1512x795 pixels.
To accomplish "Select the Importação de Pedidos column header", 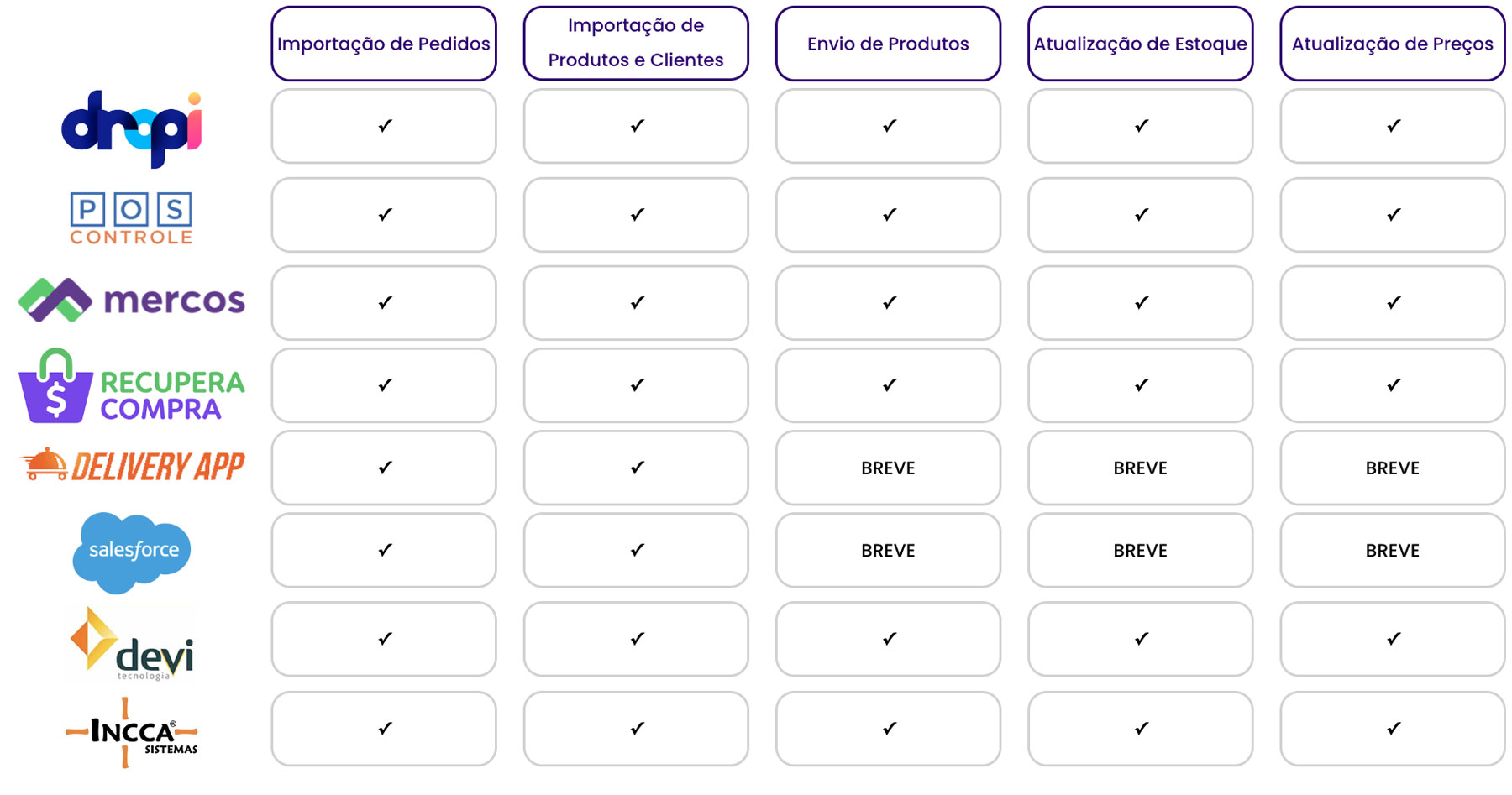I will click(x=384, y=44).
